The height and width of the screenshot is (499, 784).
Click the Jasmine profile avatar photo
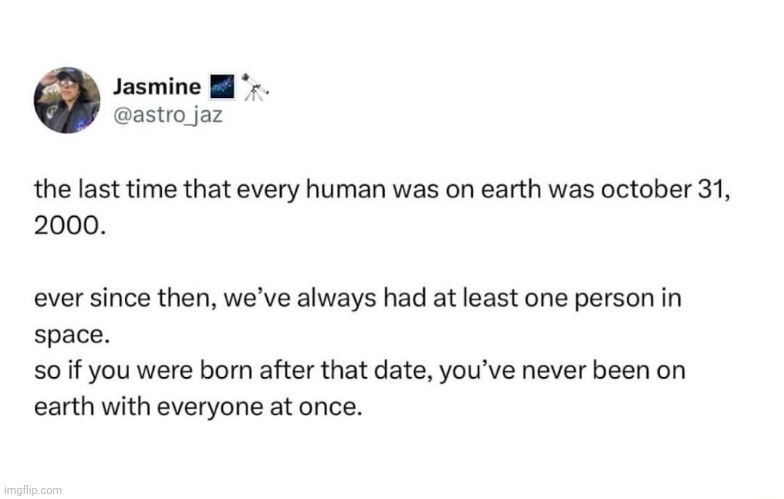point(67,101)
